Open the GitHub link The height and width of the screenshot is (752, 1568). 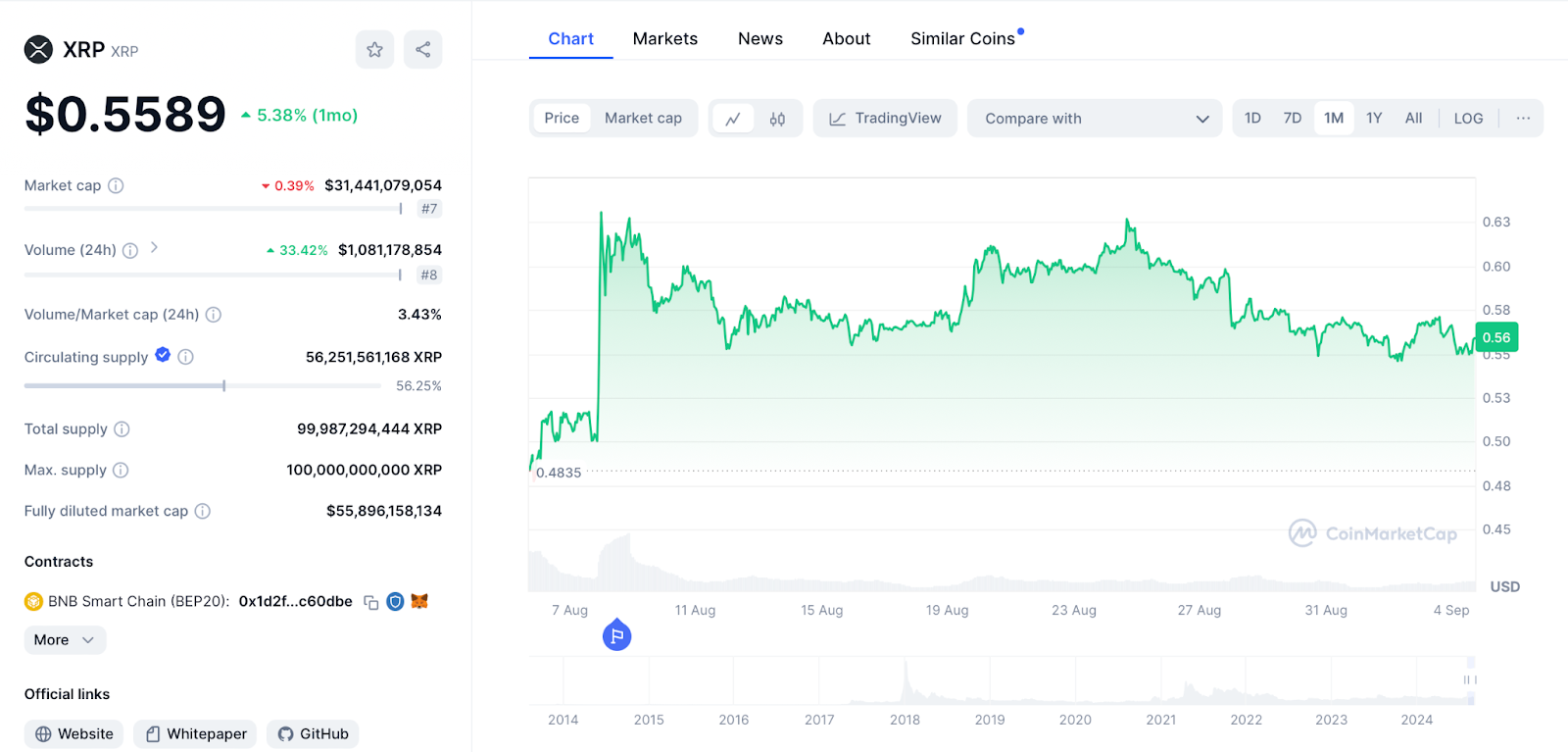pos(313,734)
